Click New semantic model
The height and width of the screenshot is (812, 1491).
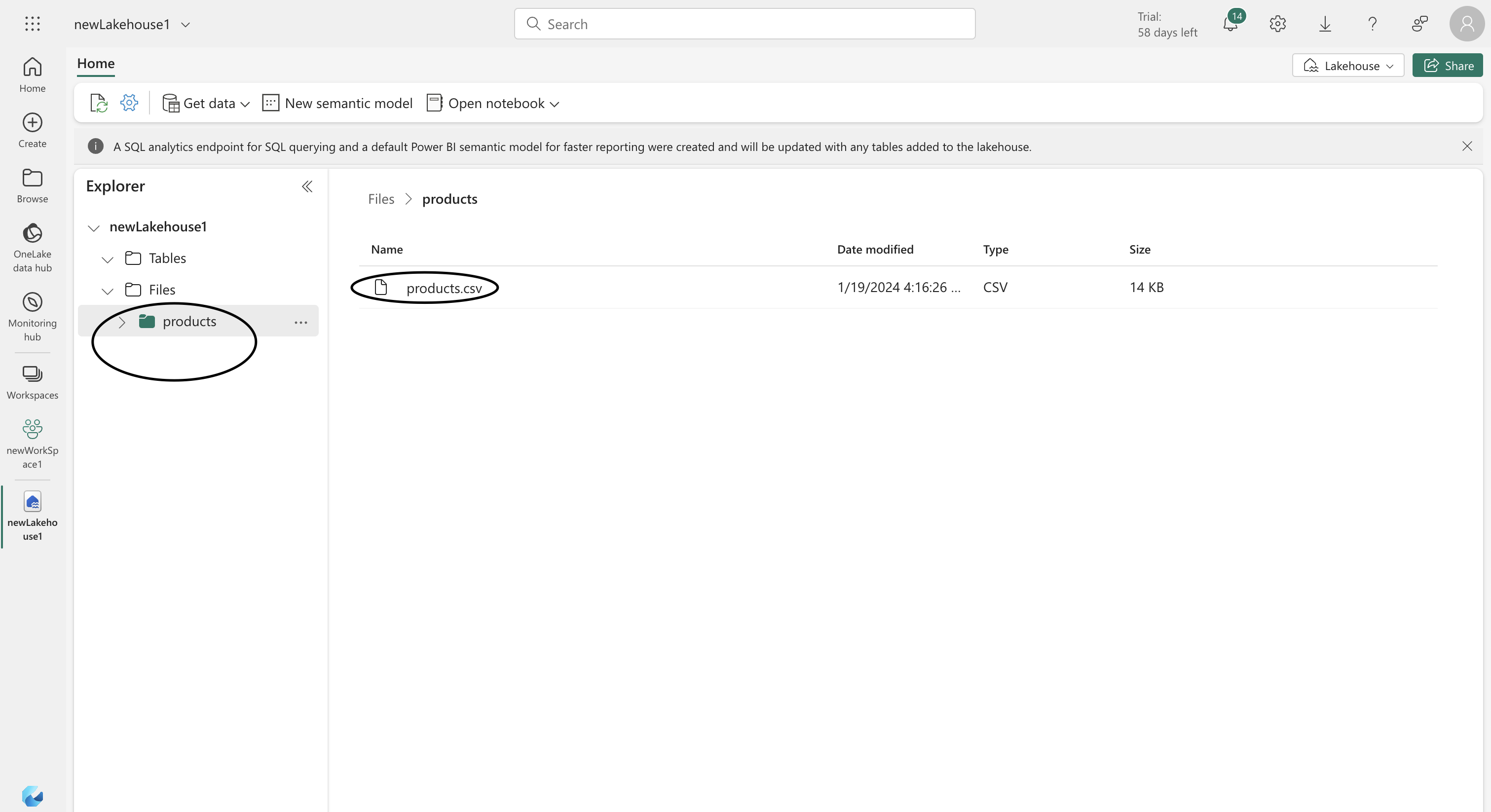tap(337, 103)
